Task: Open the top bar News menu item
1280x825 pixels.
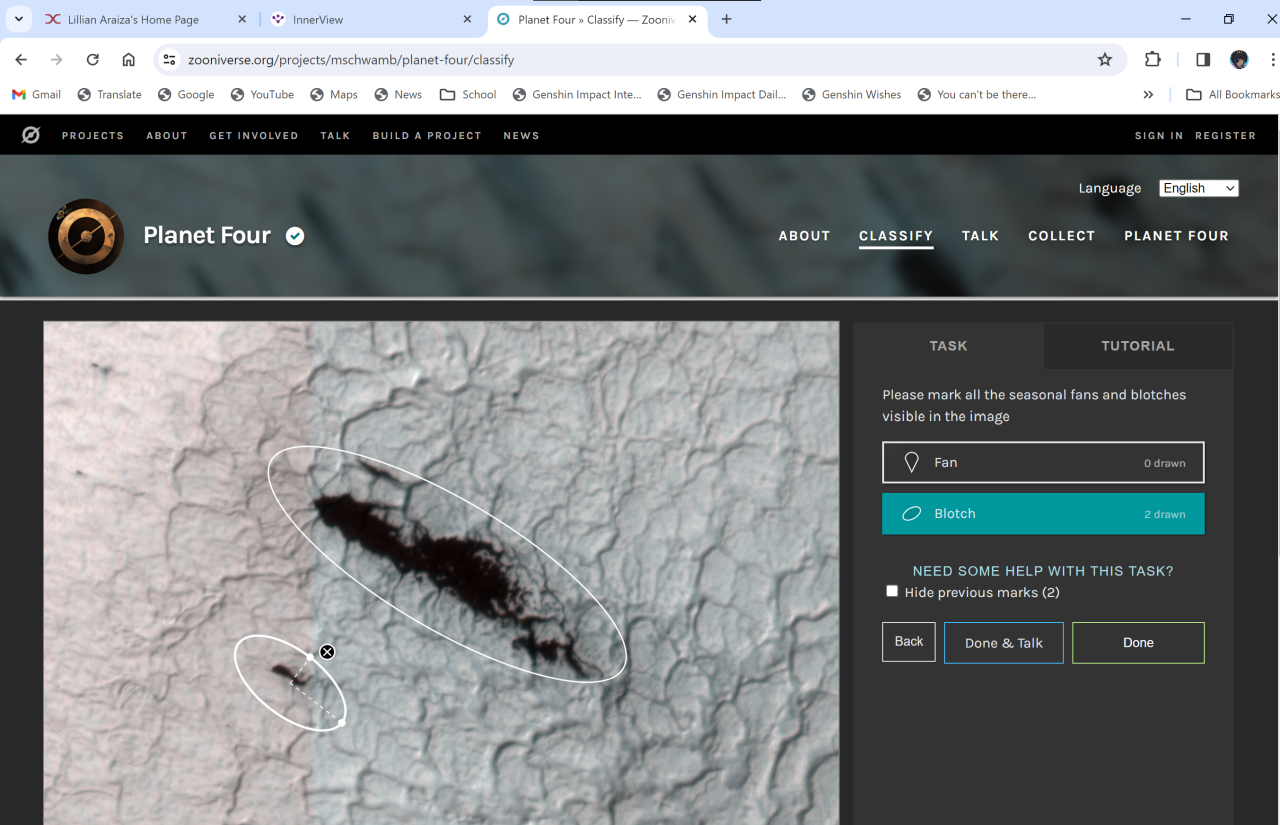Action: coord(521,136)
